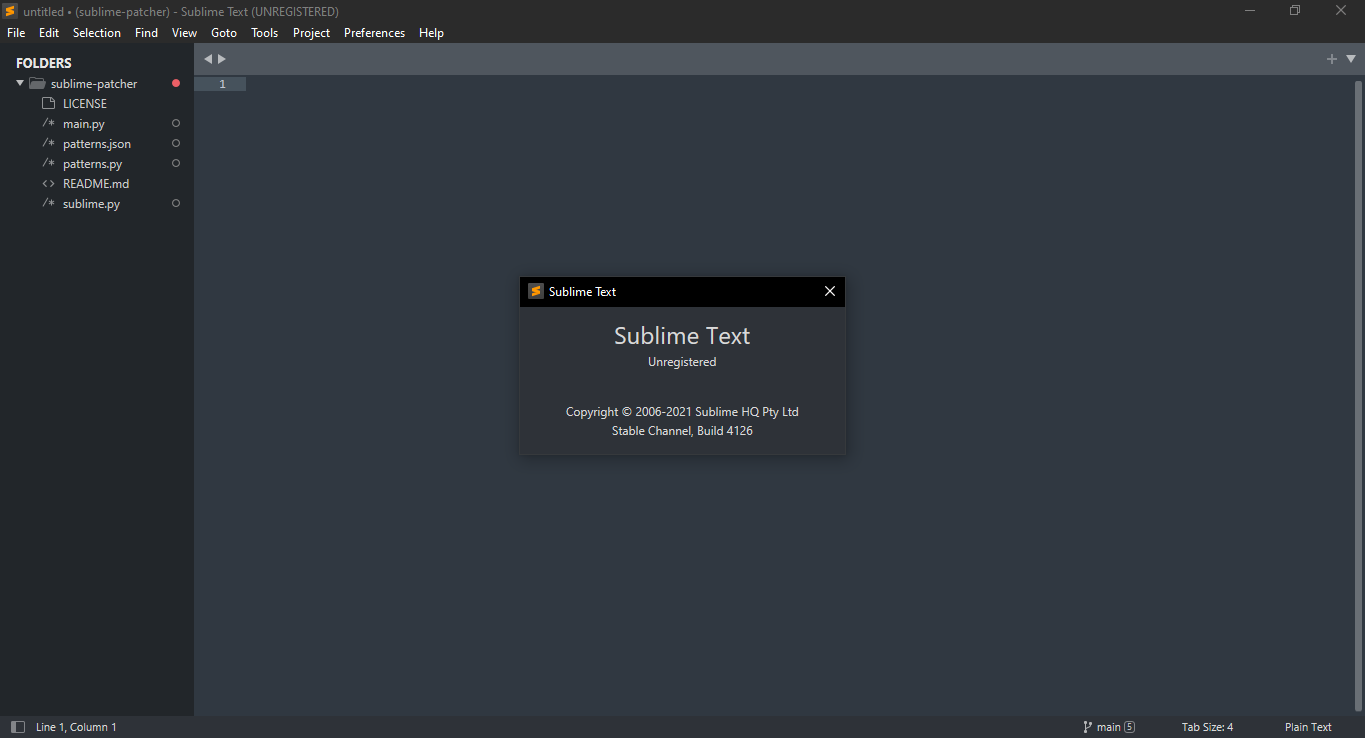The height and width of the screenshot is (738, 1365).
Task: Click the 5 changed files badge
Action: pyautogui.click(x=1130, y=727)
